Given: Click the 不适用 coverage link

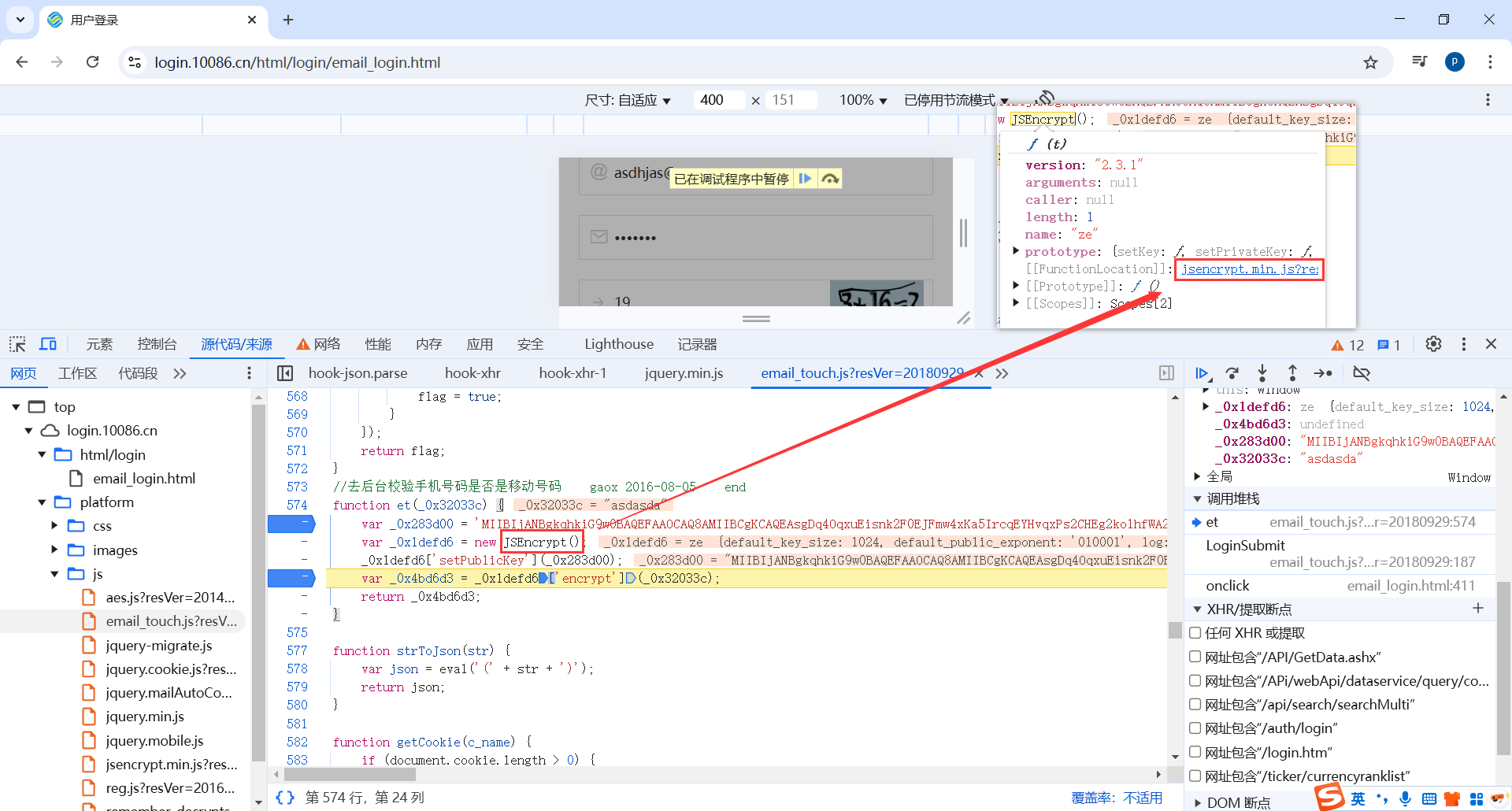Looking at the screenshot, I should [x=1143, y=798].
